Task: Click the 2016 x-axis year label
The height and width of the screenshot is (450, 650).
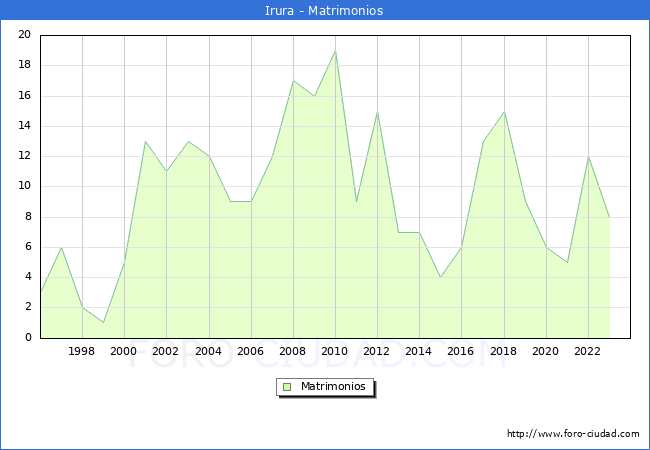Action: click(x=461, y=352)
